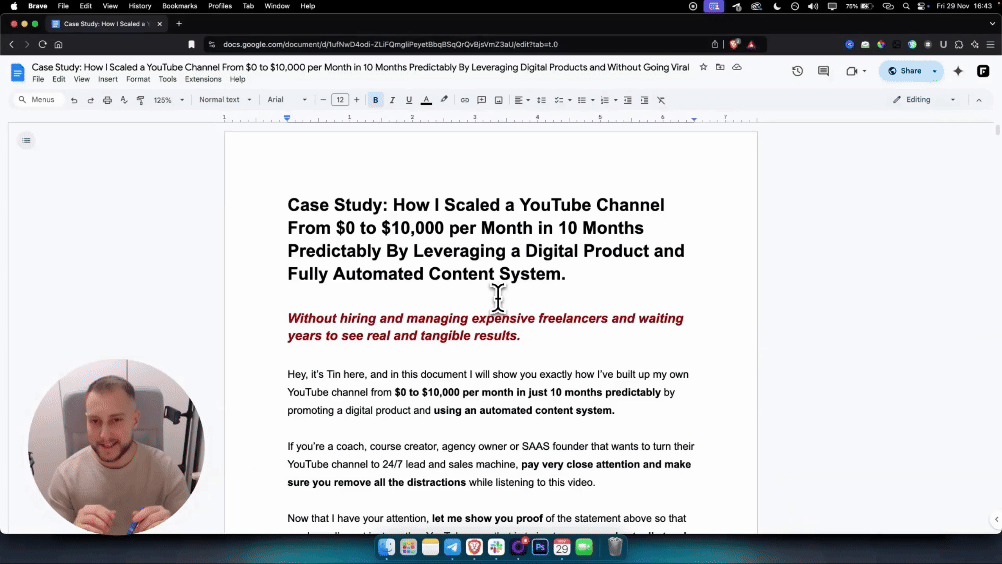Click the Share button
Image resolution: width=1002 pixels, height=564 pixels.
pos(904,71)
